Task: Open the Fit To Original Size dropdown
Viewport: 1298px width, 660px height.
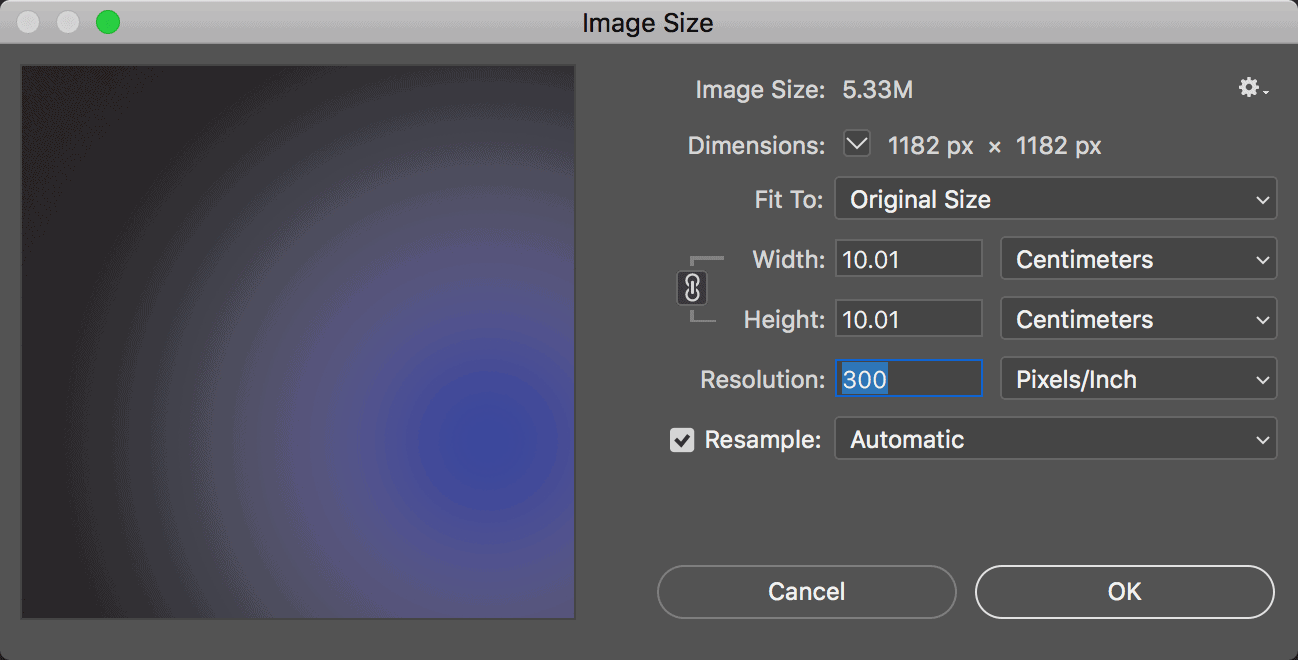Action: [1055, 199]
